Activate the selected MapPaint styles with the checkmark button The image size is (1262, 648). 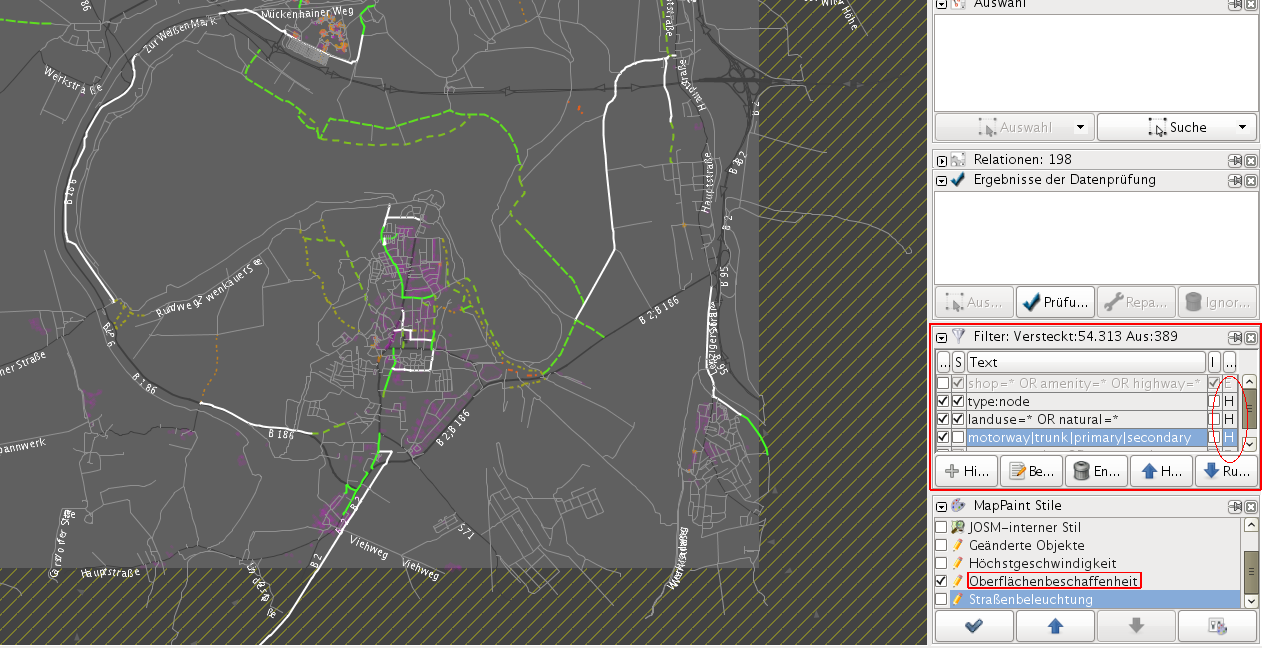coord(974,626)
